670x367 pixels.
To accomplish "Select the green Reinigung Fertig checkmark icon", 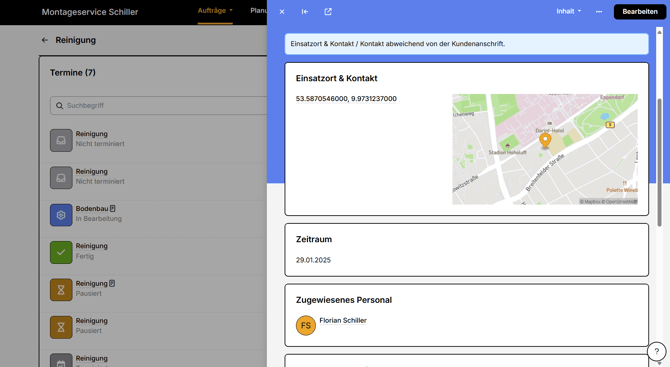I will [x=61, y=252].
